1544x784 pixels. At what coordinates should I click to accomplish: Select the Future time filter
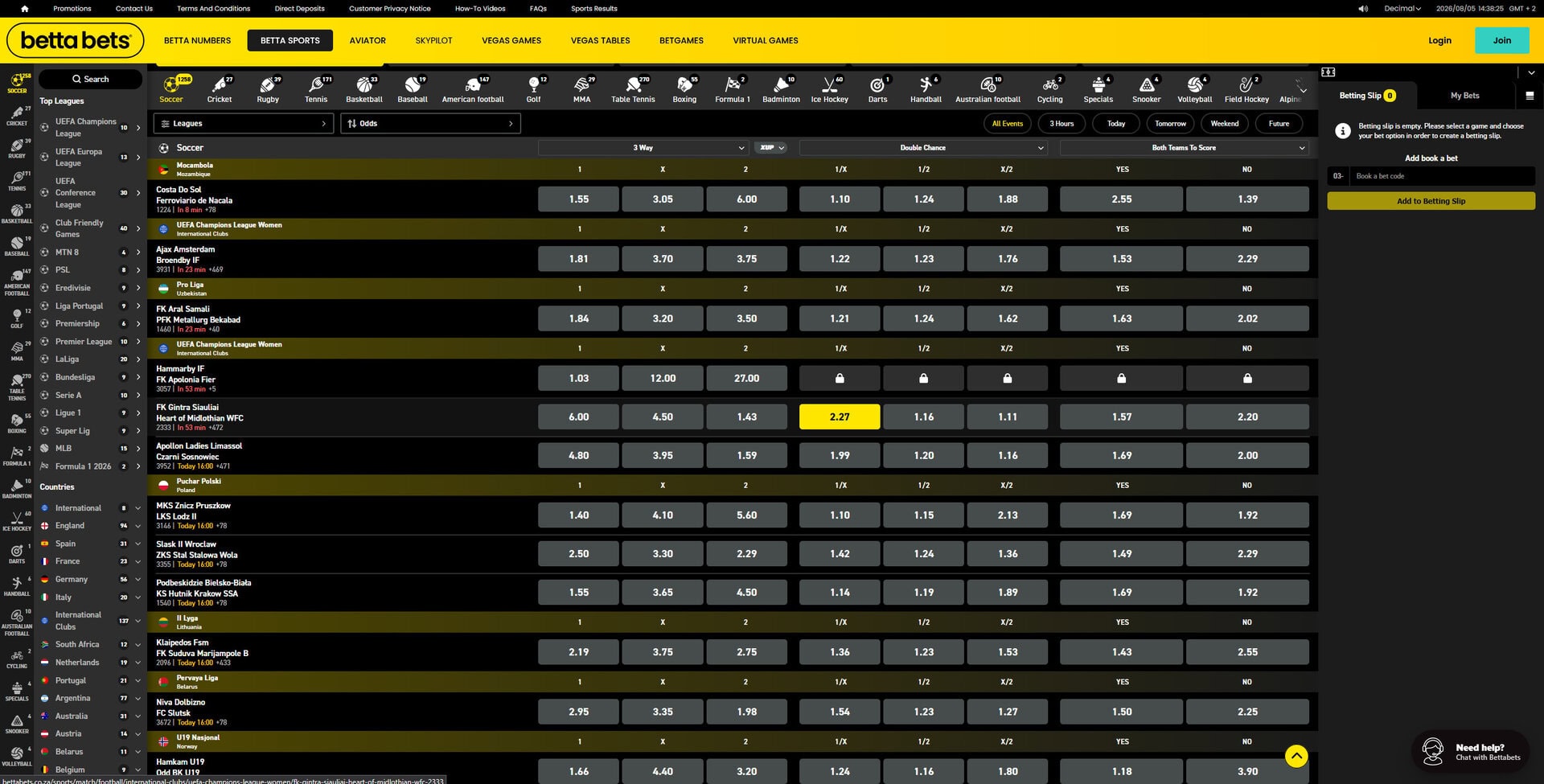(1279, 124)
